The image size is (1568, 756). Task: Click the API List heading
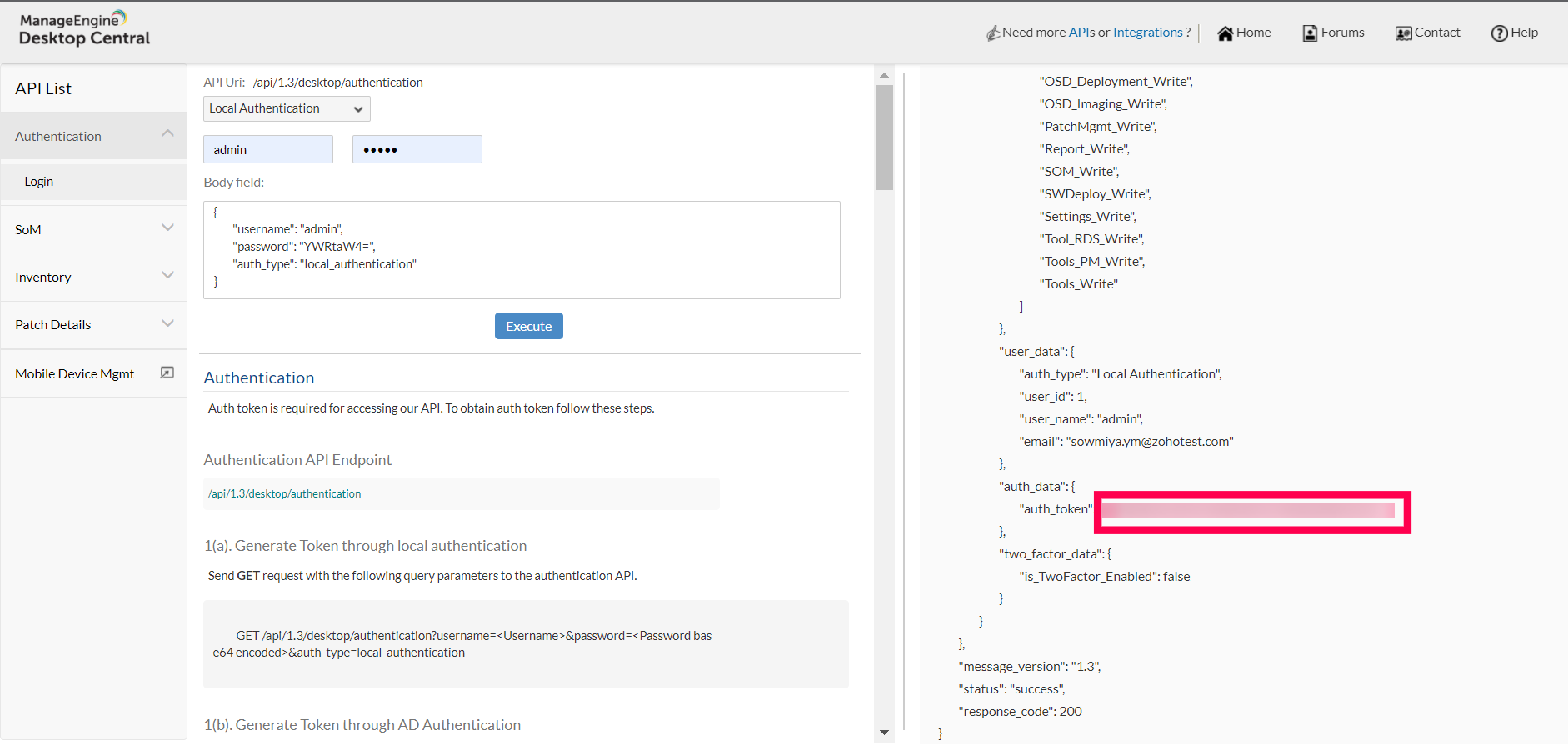pyautogui.click(x=43, y=88)
